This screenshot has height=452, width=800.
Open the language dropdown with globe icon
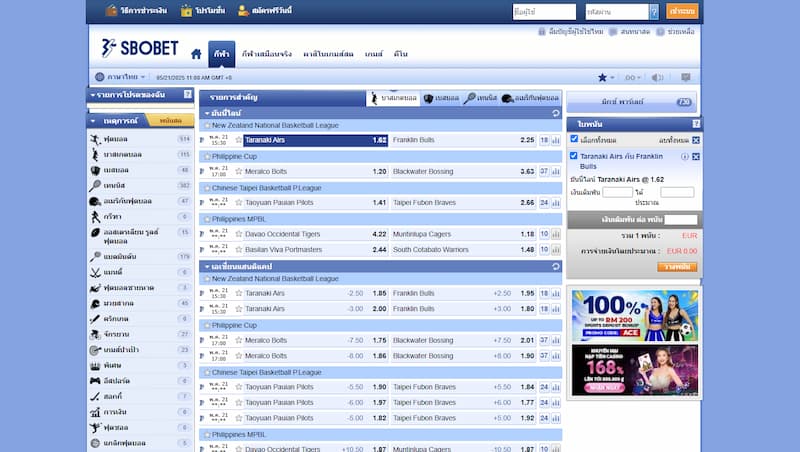(x=120, y=77)
